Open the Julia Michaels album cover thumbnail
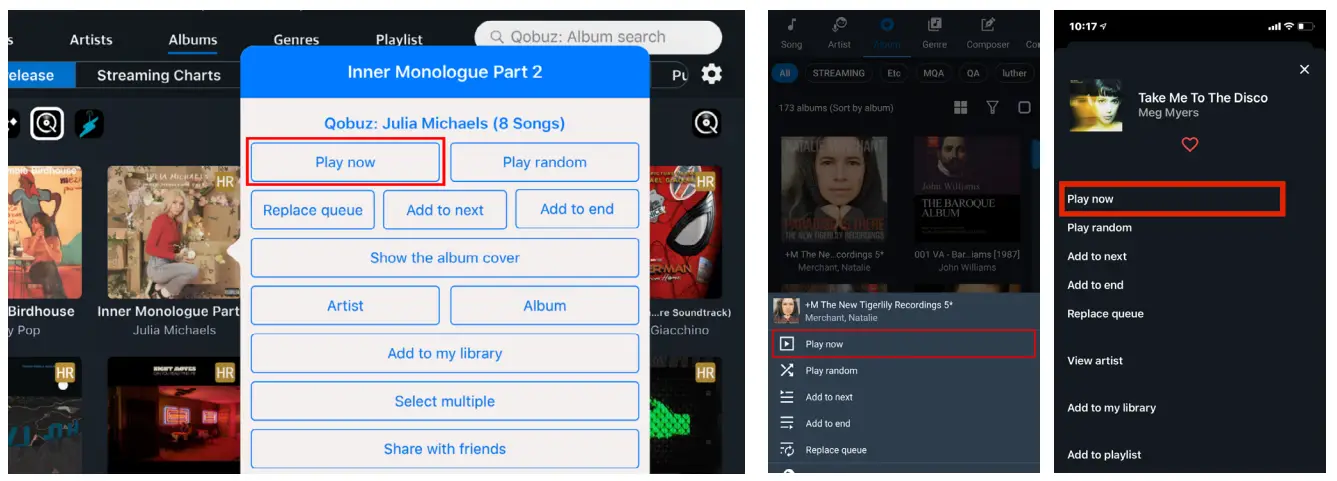Screen dimensions: 1337x481 pos(173,232)
